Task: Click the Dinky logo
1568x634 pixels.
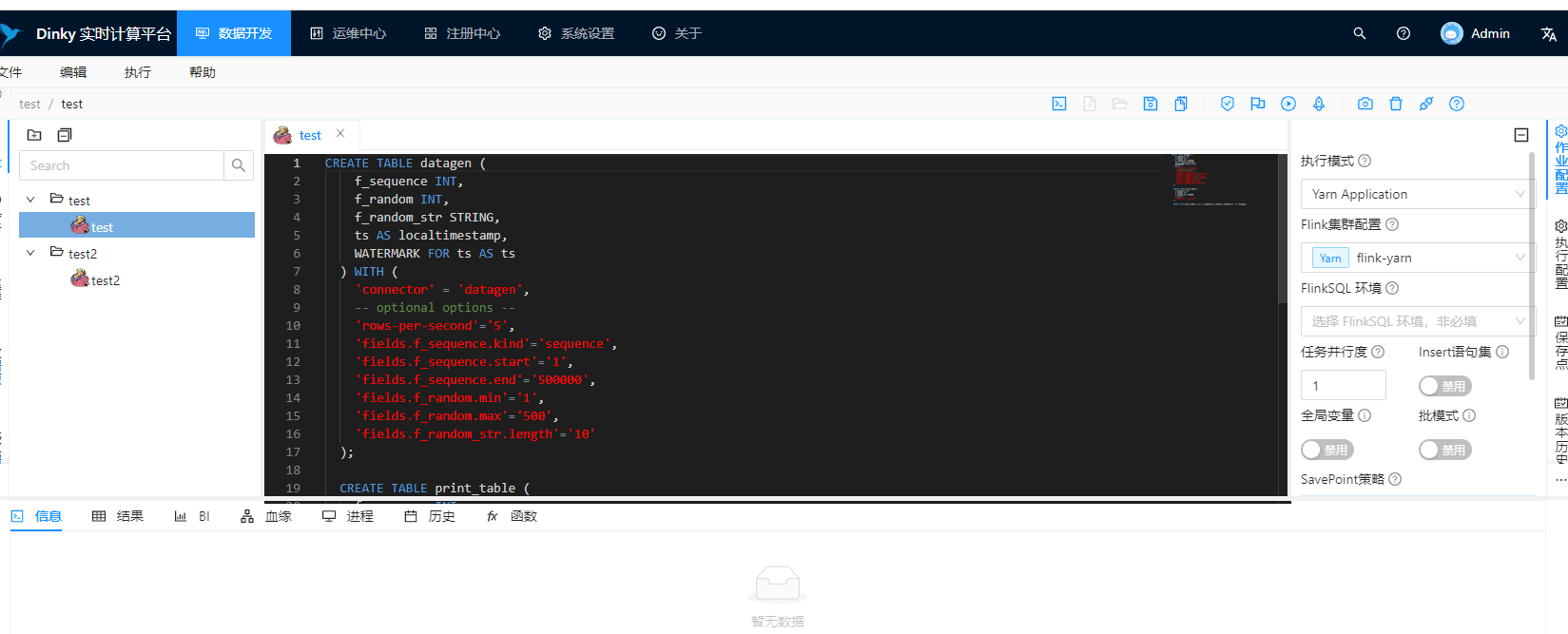Action: [x=10, y=34]
